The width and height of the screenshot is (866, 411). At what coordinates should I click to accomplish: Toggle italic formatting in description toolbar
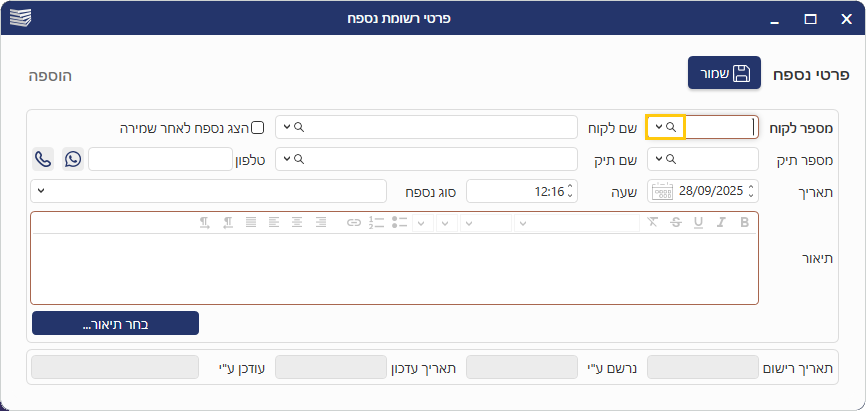(x=720, y=222)
